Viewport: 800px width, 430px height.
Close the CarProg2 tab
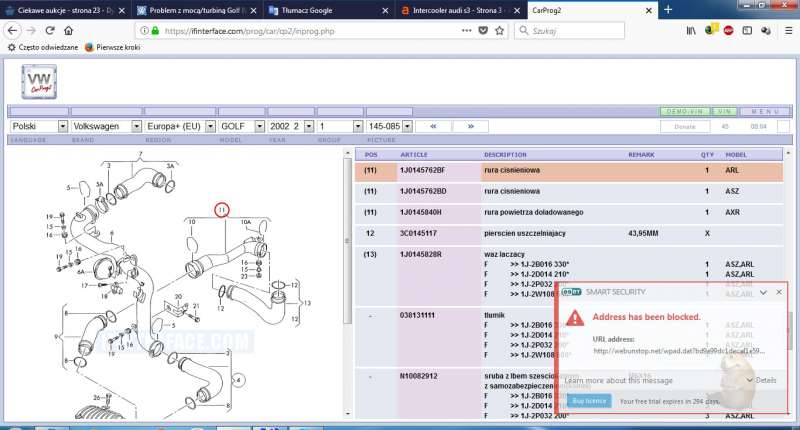coord(648,10)
